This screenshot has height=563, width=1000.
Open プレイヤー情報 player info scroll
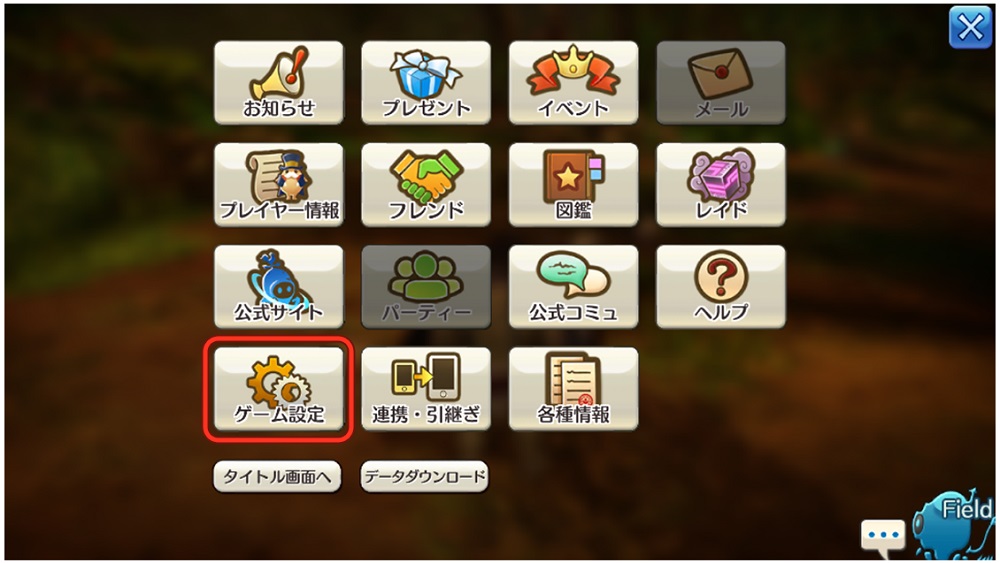coord(279,184)
